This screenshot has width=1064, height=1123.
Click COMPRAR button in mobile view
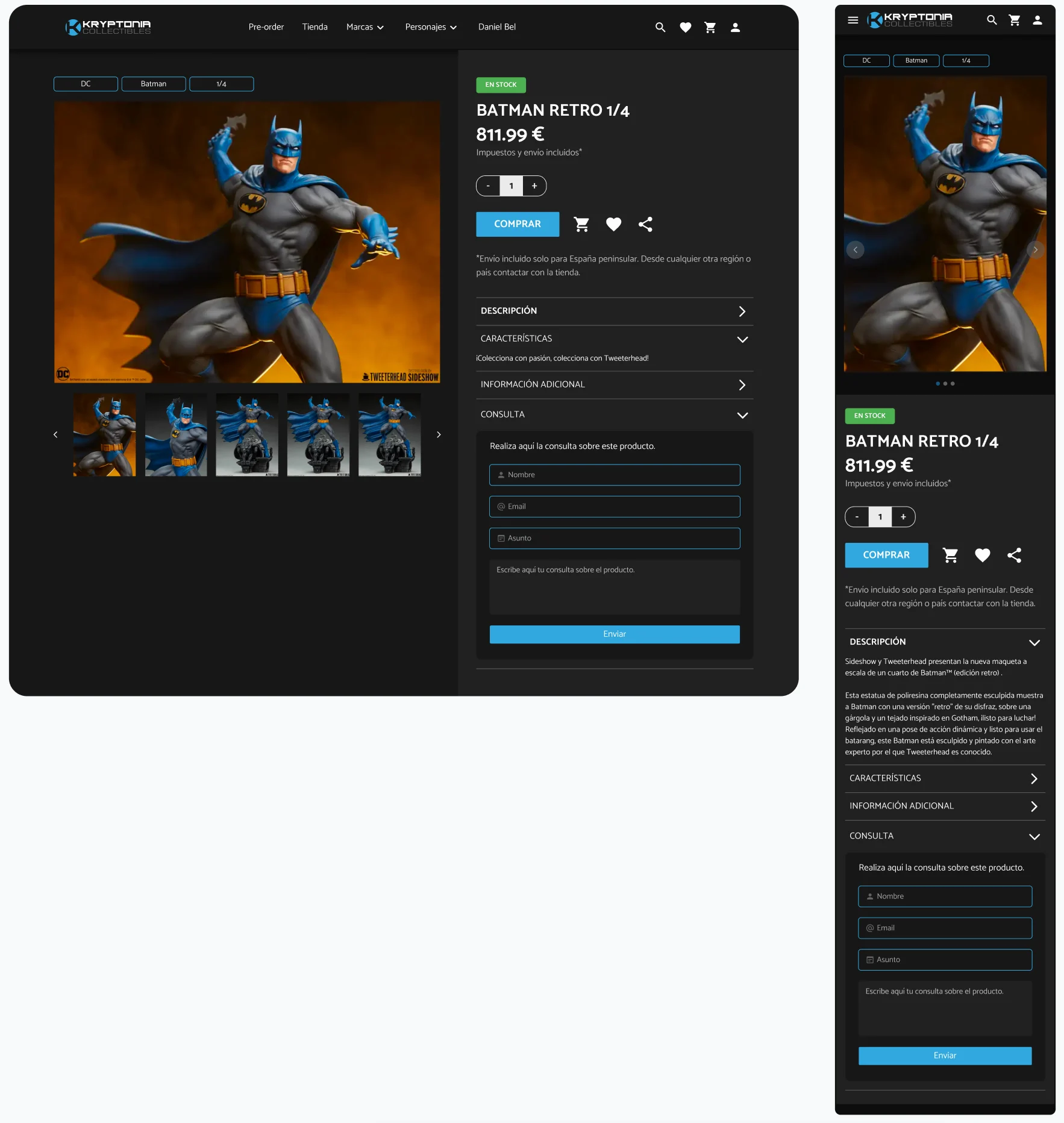coord(886,555)
